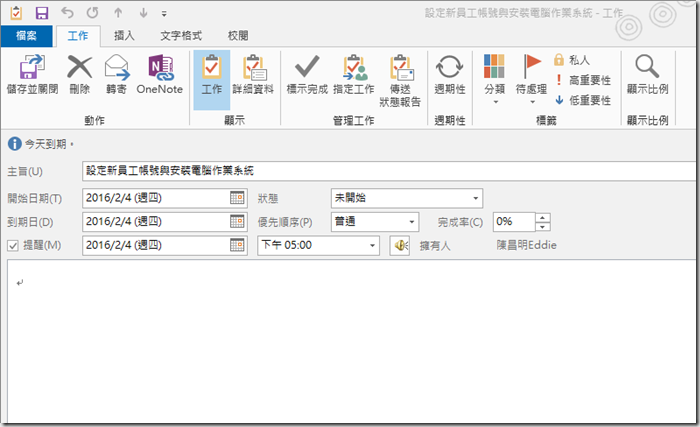700x427 pixels.
Task: Uncheck the 提醒 reminder checkbox
Action: 12,245
